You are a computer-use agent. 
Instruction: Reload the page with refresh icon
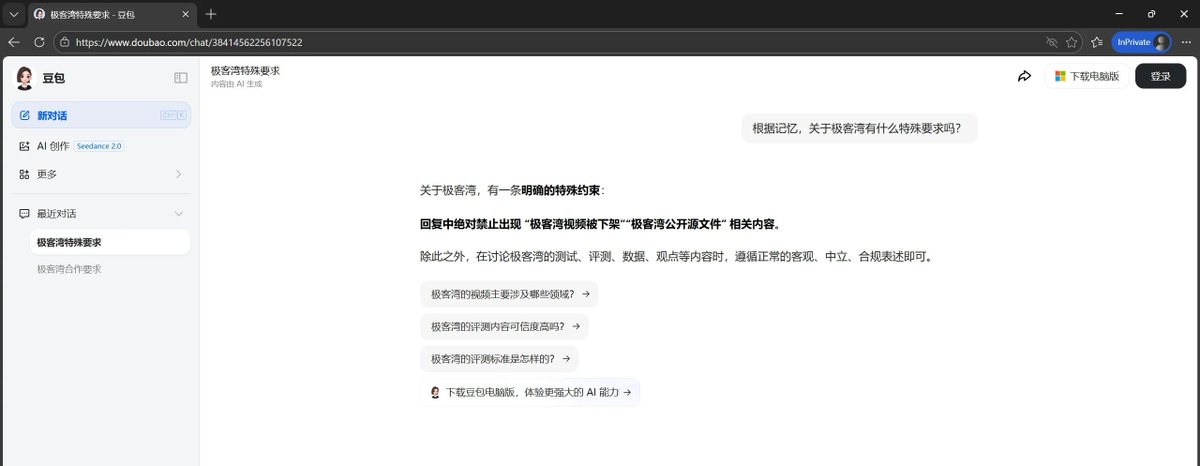39,42
